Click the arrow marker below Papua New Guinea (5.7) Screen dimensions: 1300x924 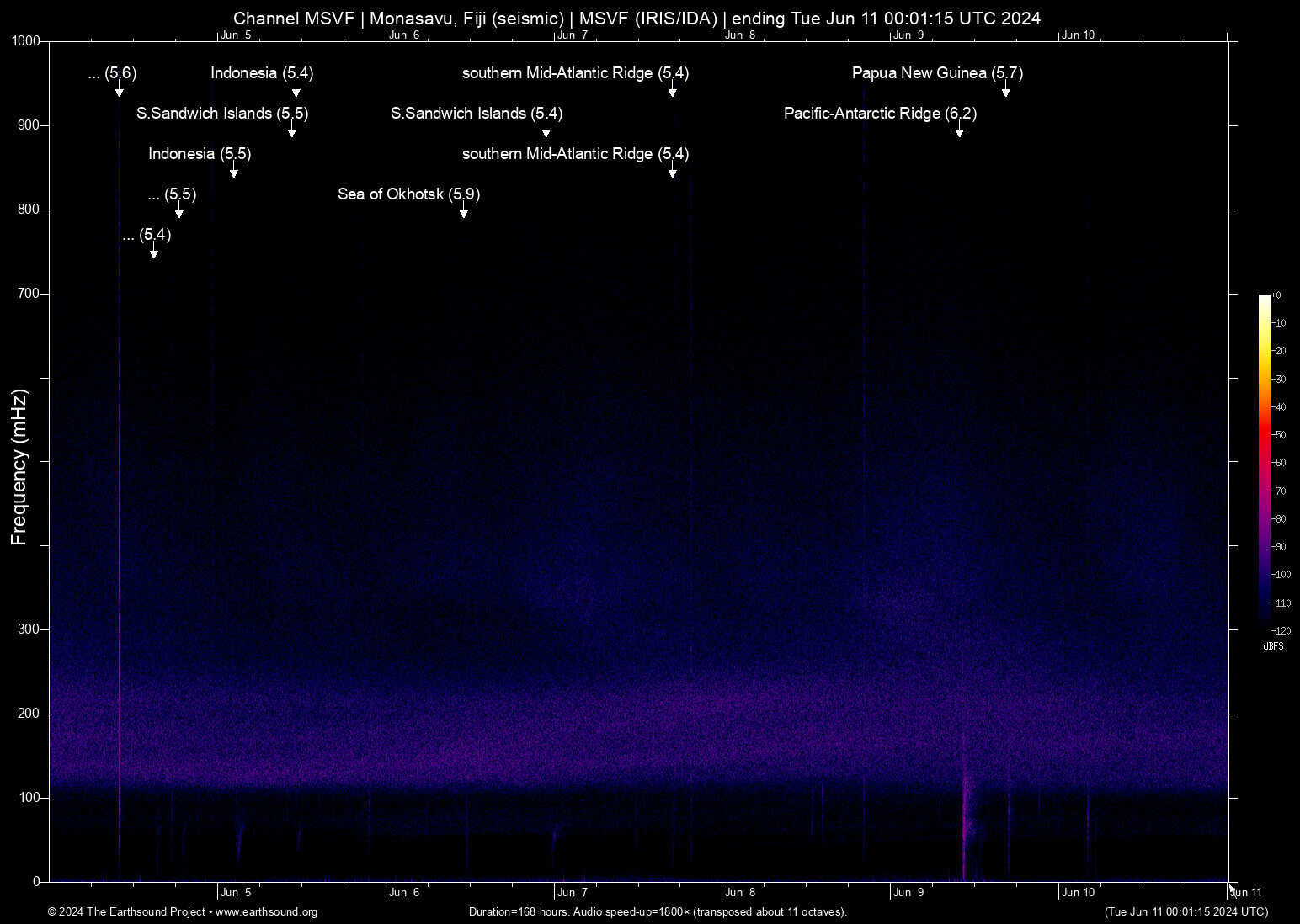pyautogui.click(x=1005, y=89)
